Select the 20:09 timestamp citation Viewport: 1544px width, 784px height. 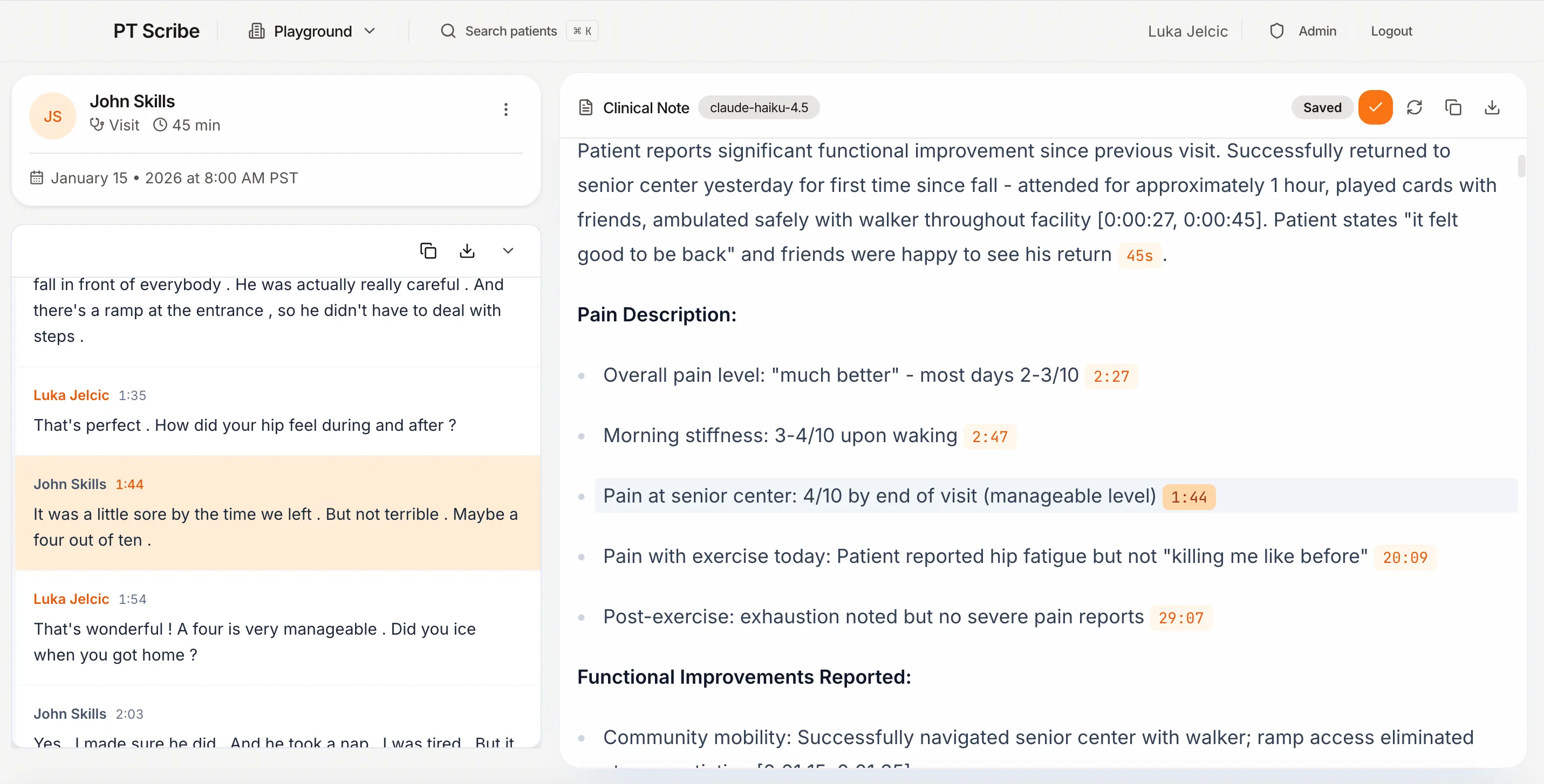tap(1404, 558)
